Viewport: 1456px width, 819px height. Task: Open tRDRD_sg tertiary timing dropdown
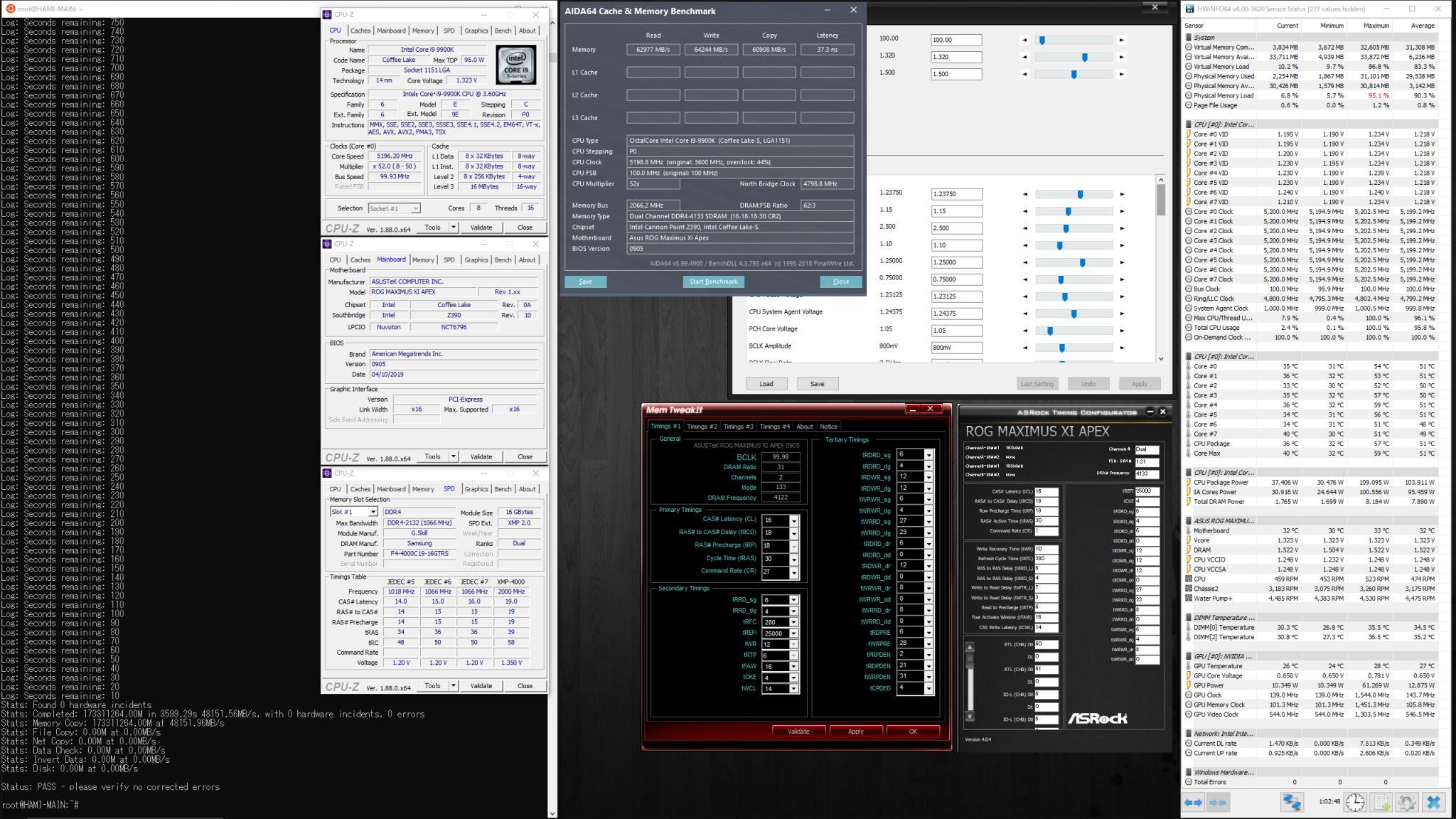pos(928,454)
